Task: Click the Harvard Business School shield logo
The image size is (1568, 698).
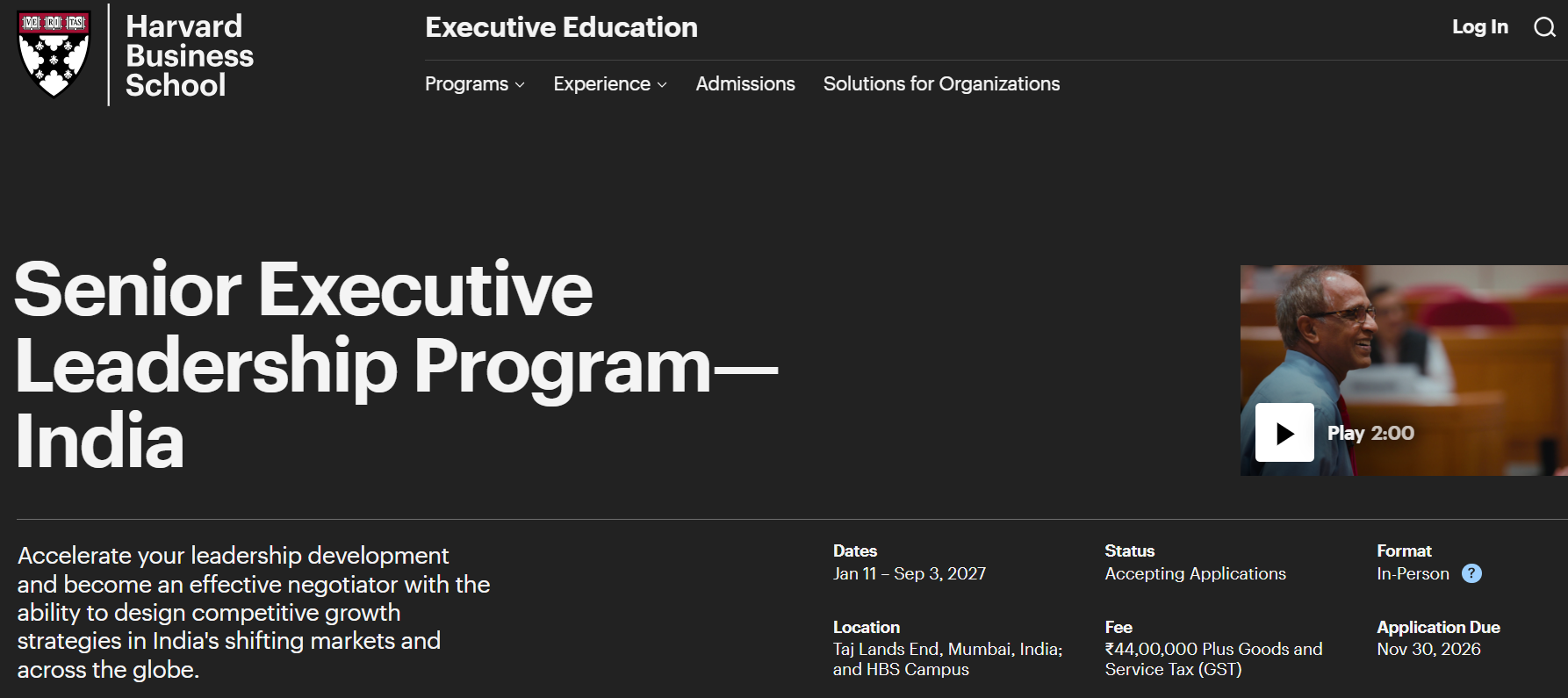Action: [54, 54]
